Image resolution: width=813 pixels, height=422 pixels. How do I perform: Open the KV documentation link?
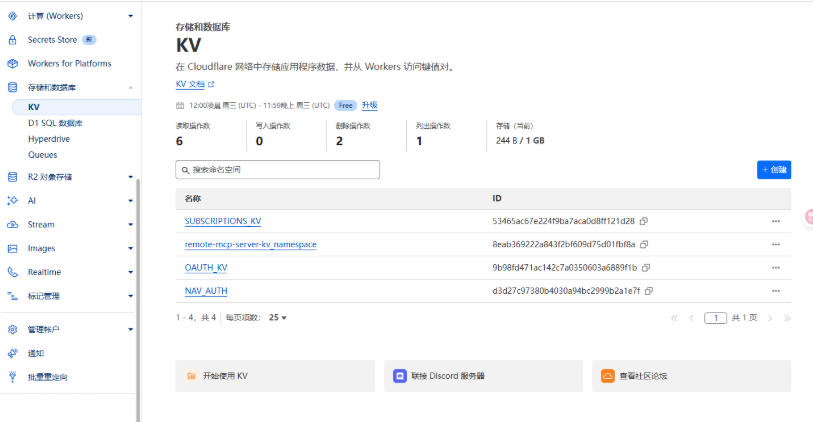click(190, 84)
